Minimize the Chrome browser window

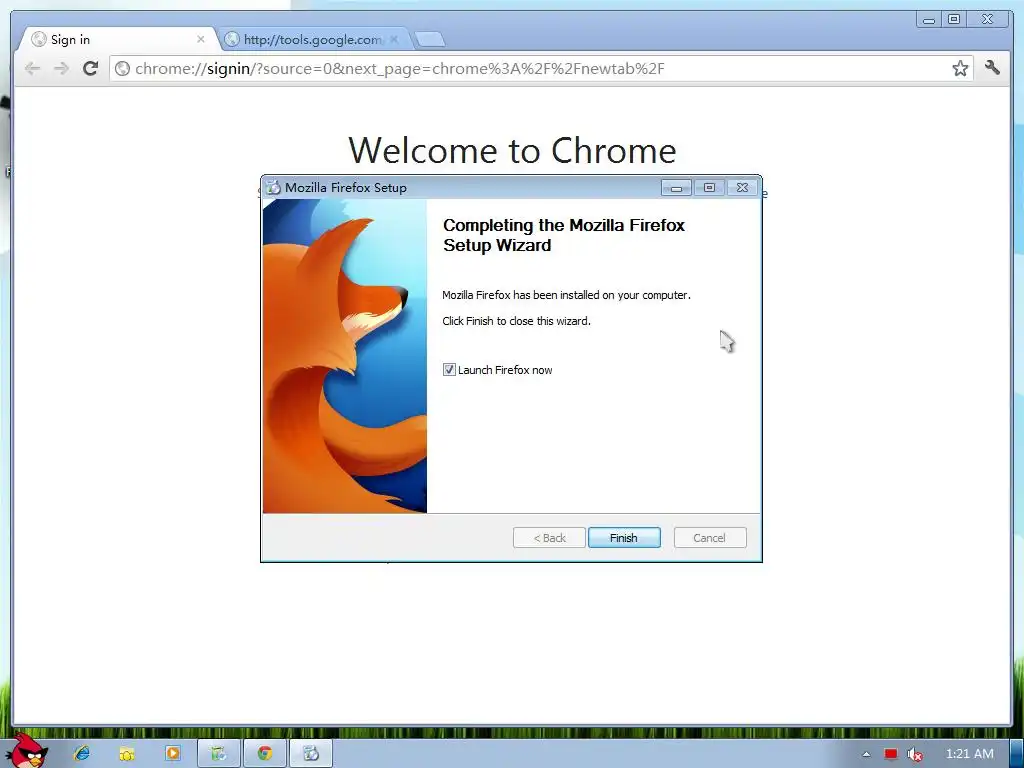tap(929, 20)
